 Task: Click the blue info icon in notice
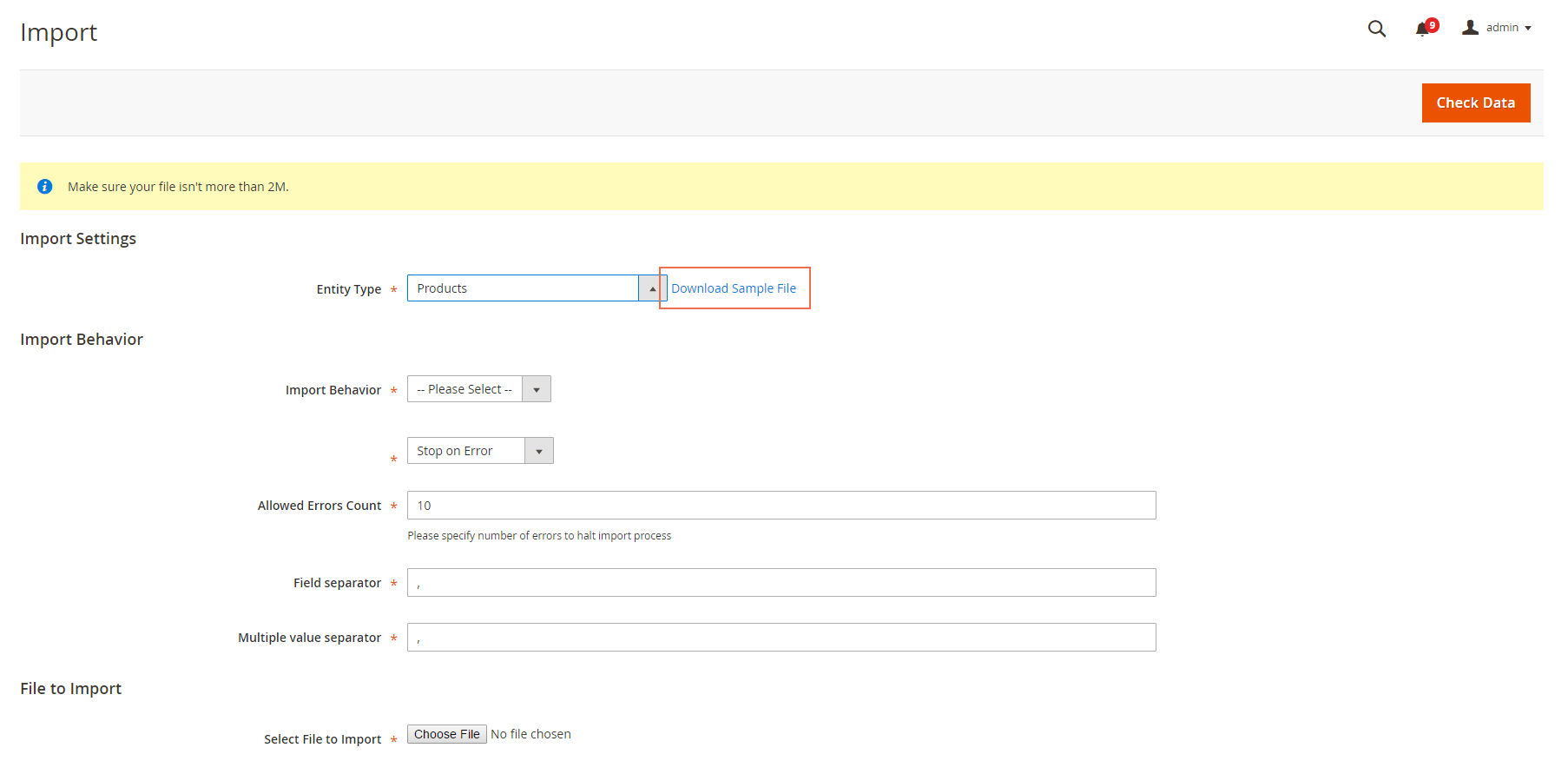tap(45, 187)
